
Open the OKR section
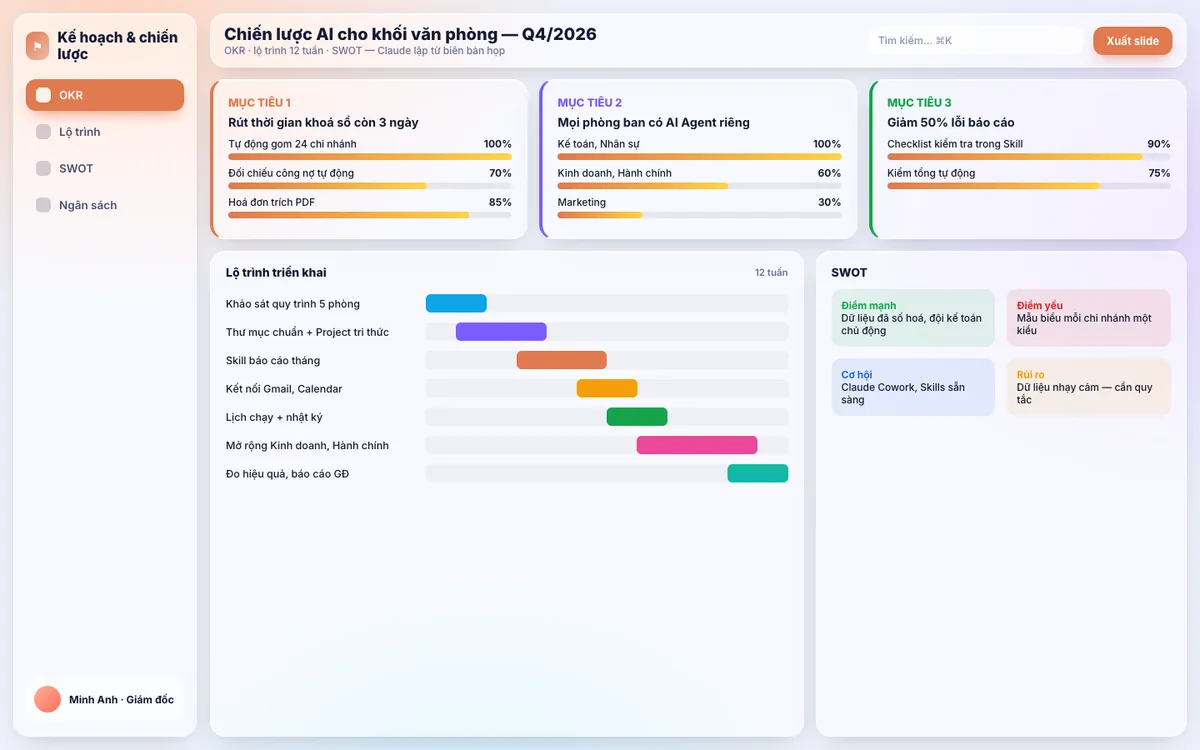(x=105, y=95)
